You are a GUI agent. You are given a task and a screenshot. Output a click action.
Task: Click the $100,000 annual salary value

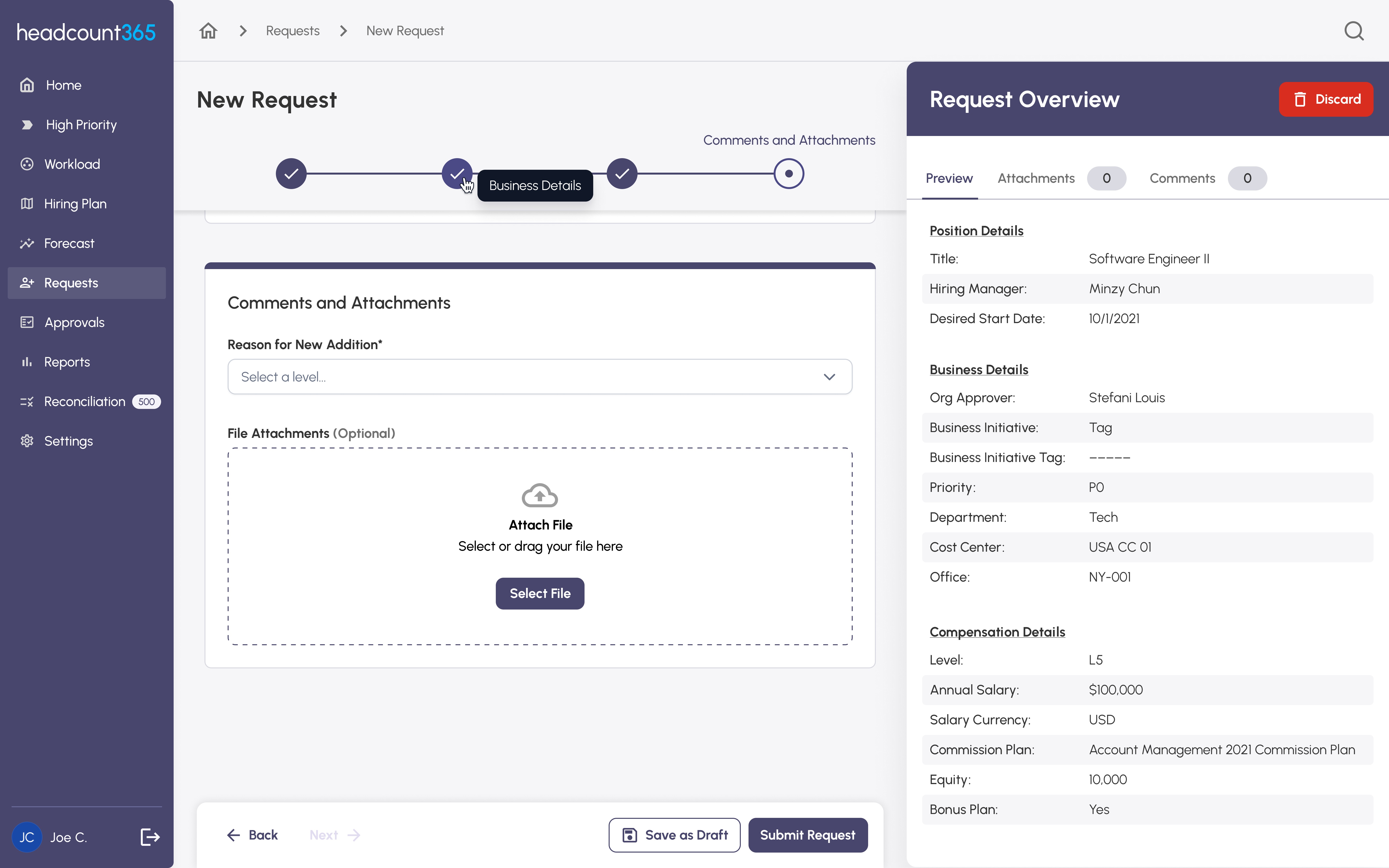pos(1116,690)
